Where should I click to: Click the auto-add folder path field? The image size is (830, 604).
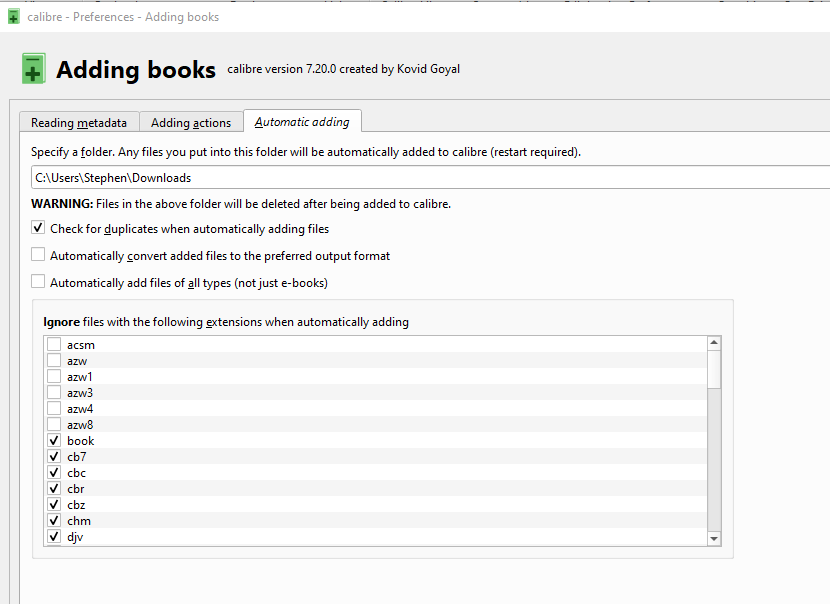coord(430,178)
